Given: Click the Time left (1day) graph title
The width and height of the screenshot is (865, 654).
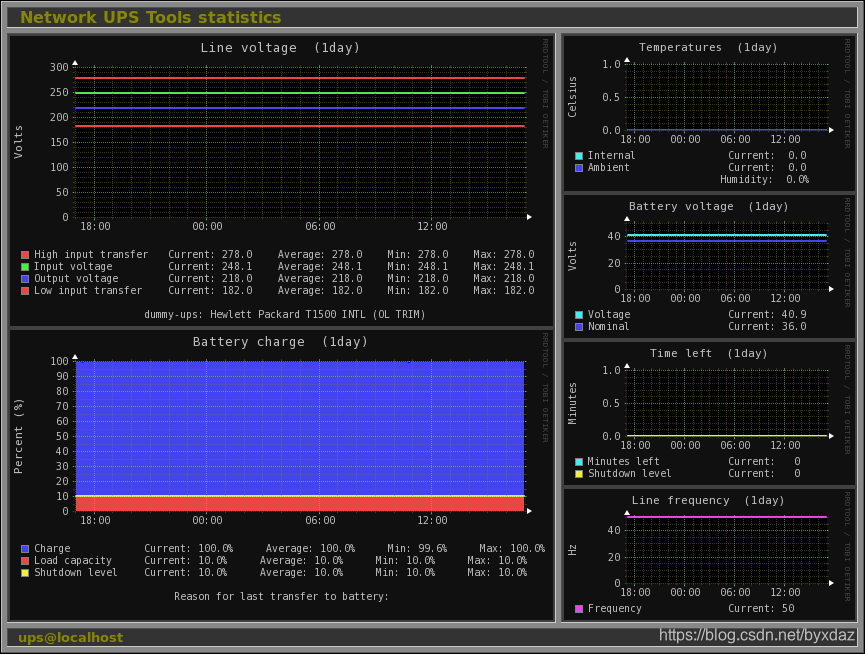Looking at the screenshot, I should 708,353.
